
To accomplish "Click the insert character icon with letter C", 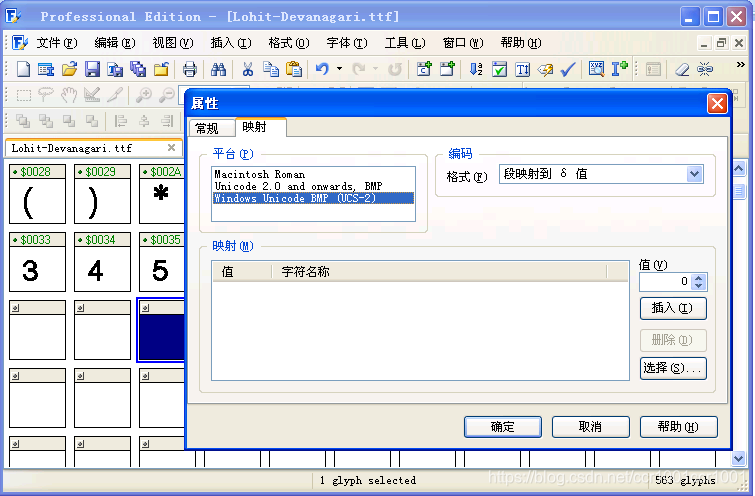I will tap(424, 69).
